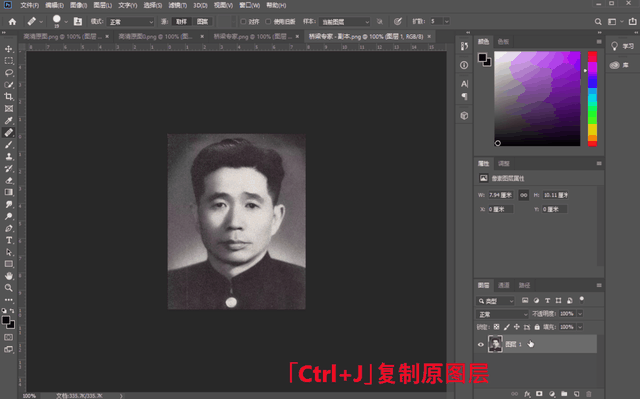640x399 pixels.
Task: Select the Path Selection tool
Action: pos(9,252)
